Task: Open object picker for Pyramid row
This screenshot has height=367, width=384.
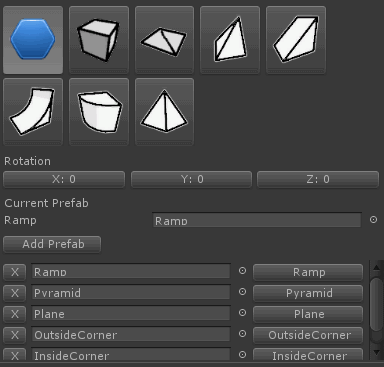Action: tap(242, 292)
